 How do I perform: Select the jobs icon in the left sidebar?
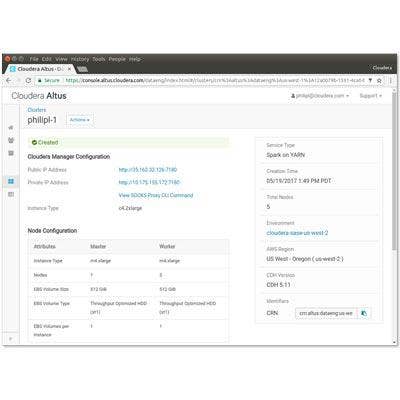point(11,153)
